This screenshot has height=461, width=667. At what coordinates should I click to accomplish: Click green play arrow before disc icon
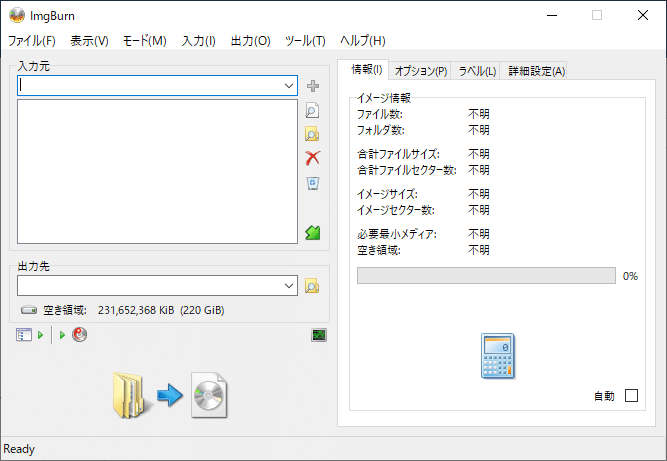click(x=62, y=335)
